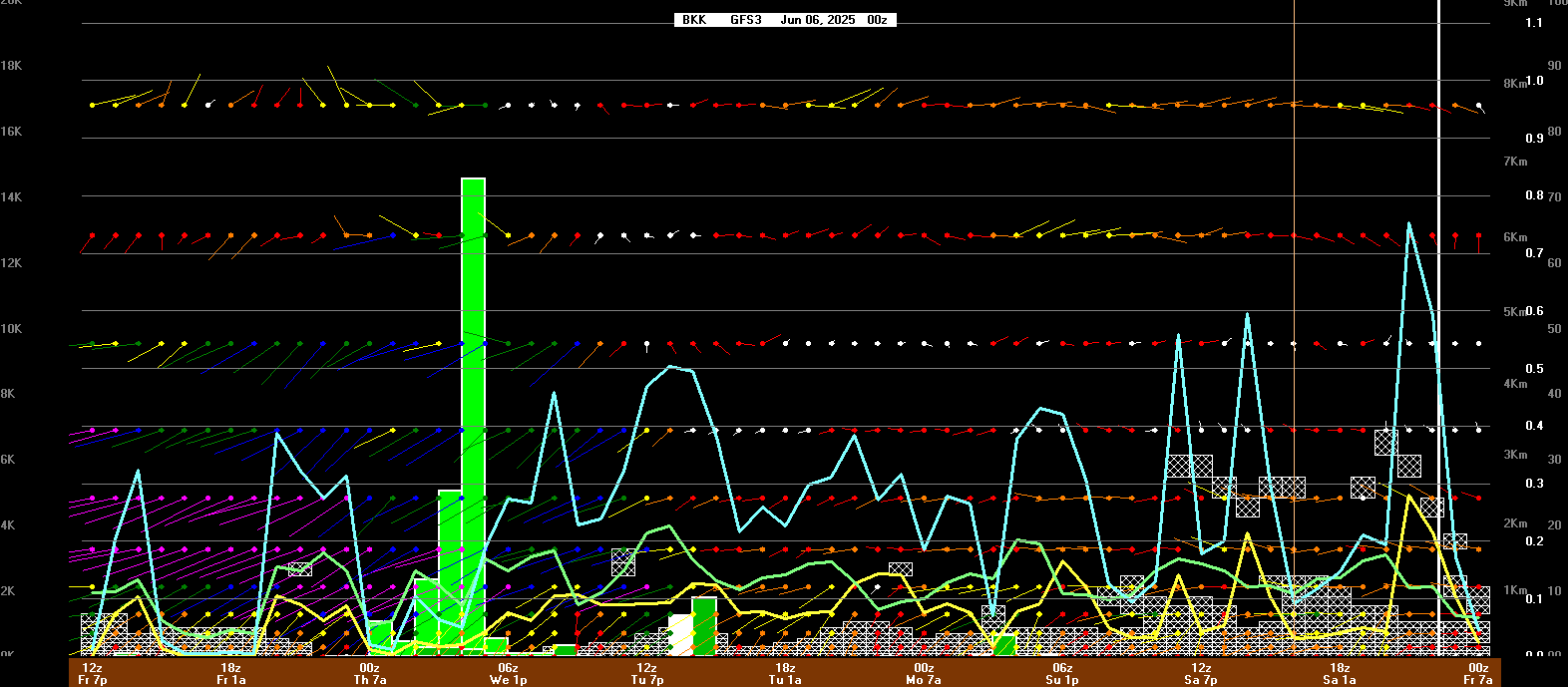Viewport: 1568px width, 687px height.
Task: Click the 12z Fr 7p time label
Action: (x=93, y=674)
